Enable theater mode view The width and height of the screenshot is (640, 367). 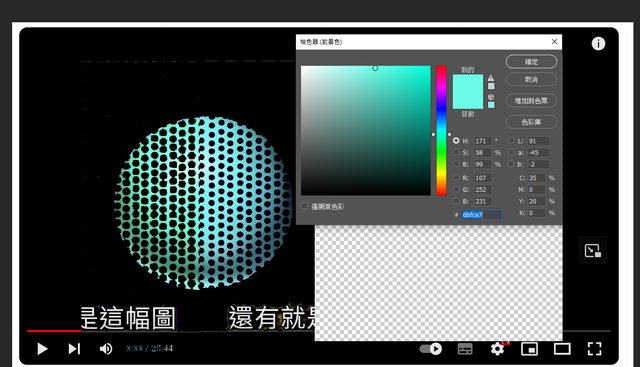[562, 349]
